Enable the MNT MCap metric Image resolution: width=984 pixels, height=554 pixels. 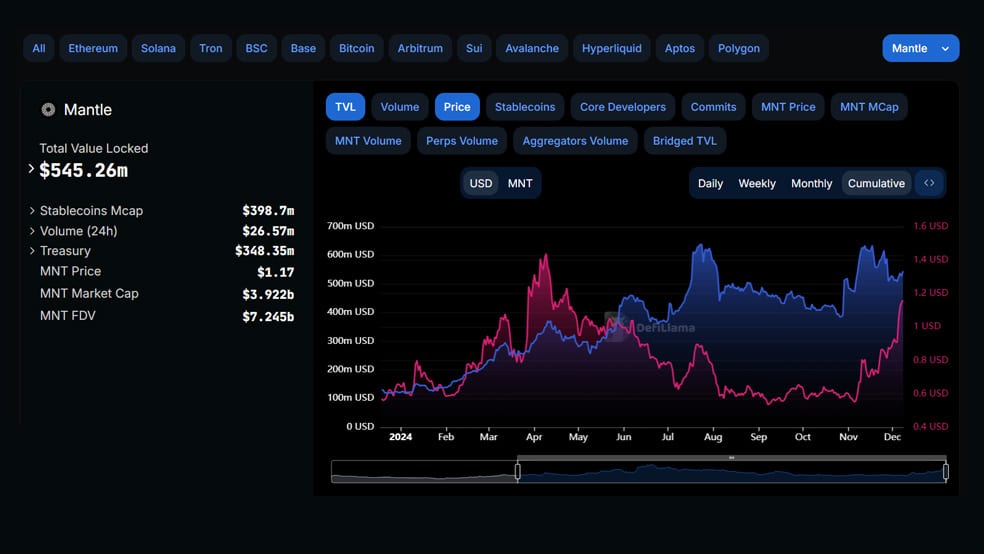tap(869, 107)
